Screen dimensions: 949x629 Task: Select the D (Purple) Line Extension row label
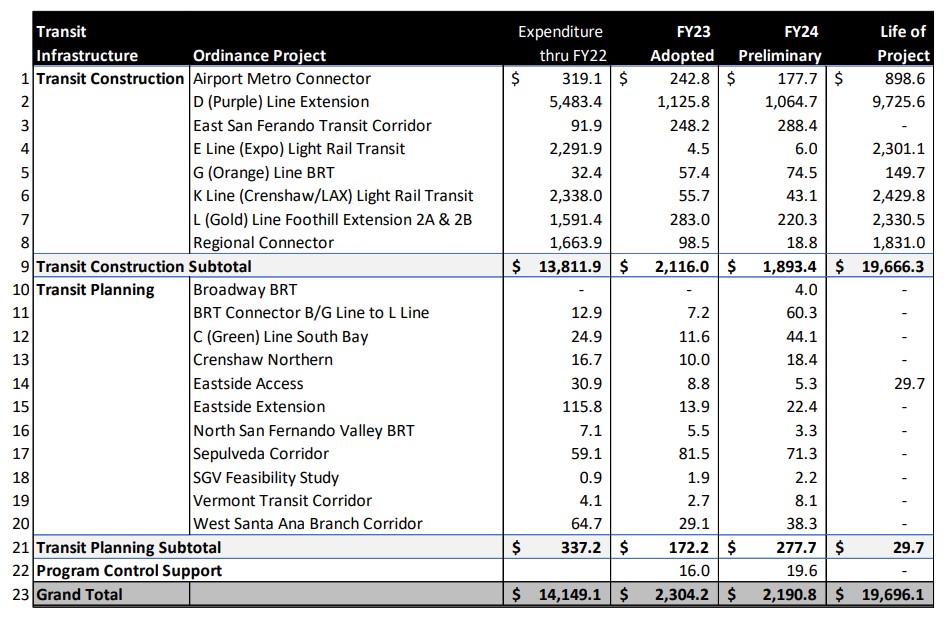pos(281,102)
